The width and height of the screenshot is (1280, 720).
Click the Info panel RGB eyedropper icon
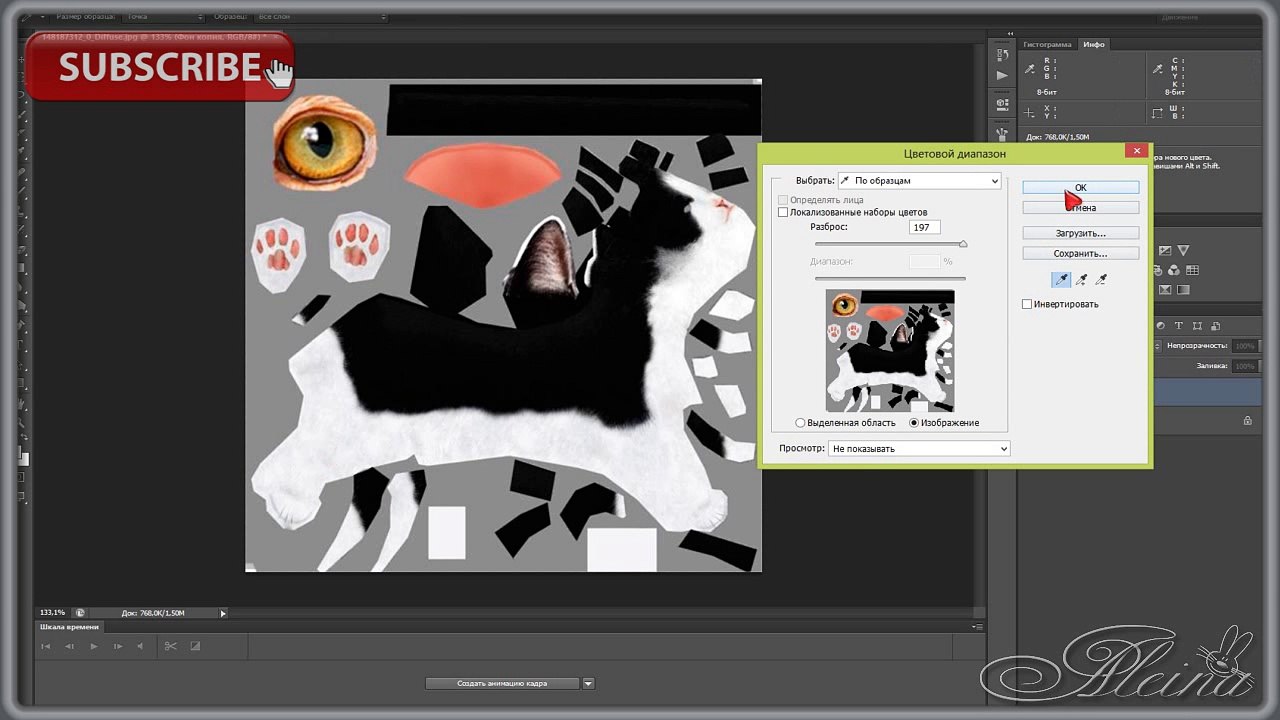pyautogui.click(x=1030, y=69)
